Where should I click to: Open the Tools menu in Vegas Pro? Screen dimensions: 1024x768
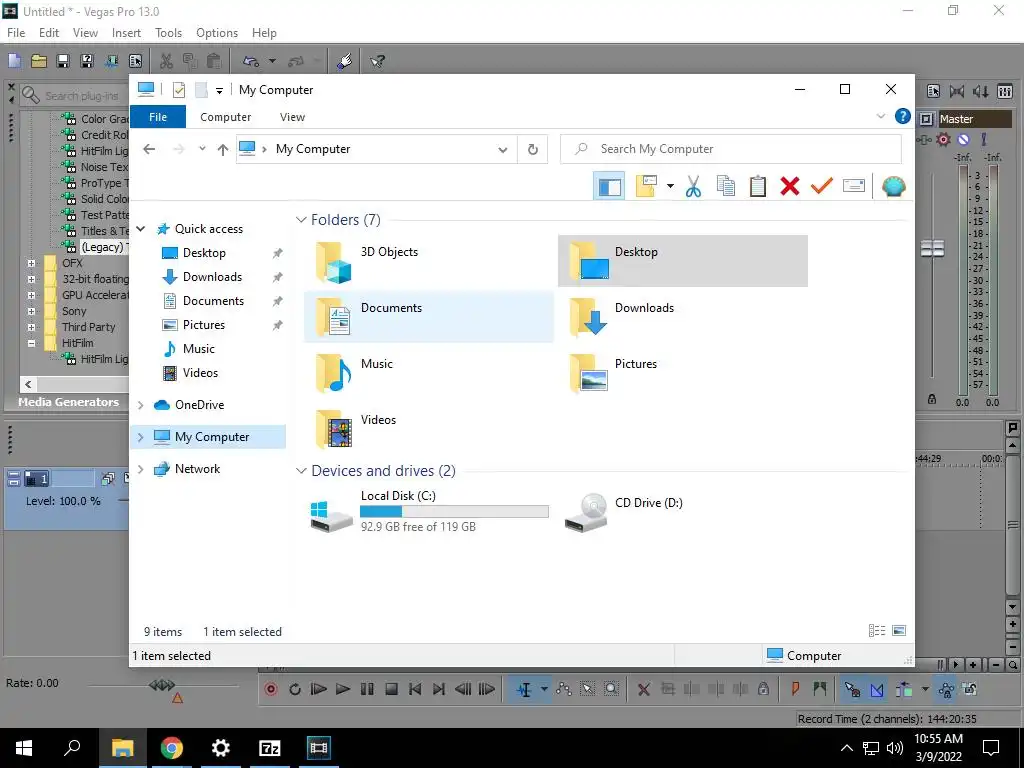coord(168,33)
